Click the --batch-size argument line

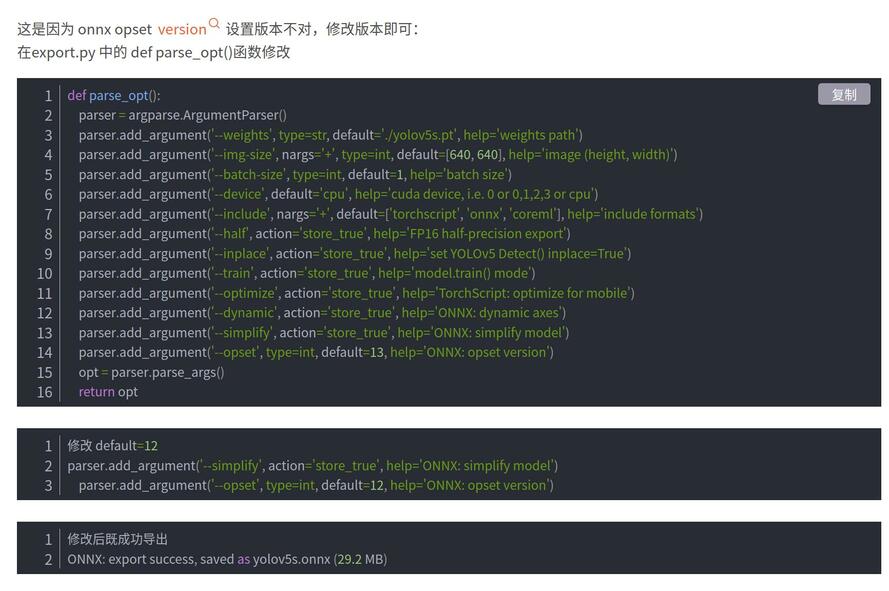click(295, 174)
